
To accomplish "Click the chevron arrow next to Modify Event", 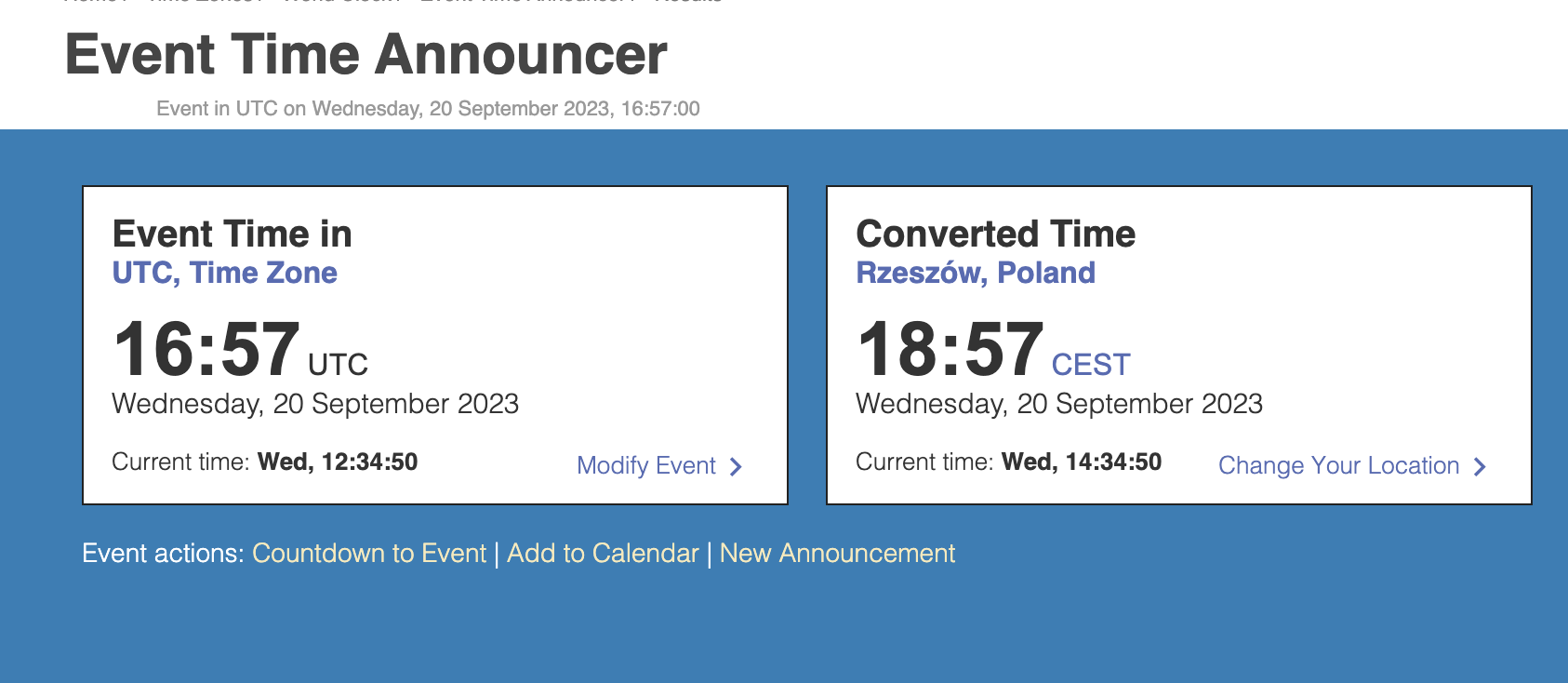I will click(736, 466).
